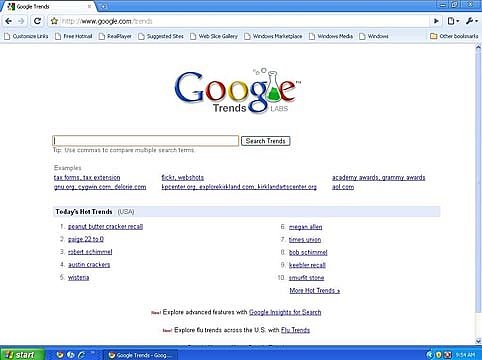The height and width of the screenshot is (360, 482).
Task: Open the page menu dropdown
Action: pos(453,21)
